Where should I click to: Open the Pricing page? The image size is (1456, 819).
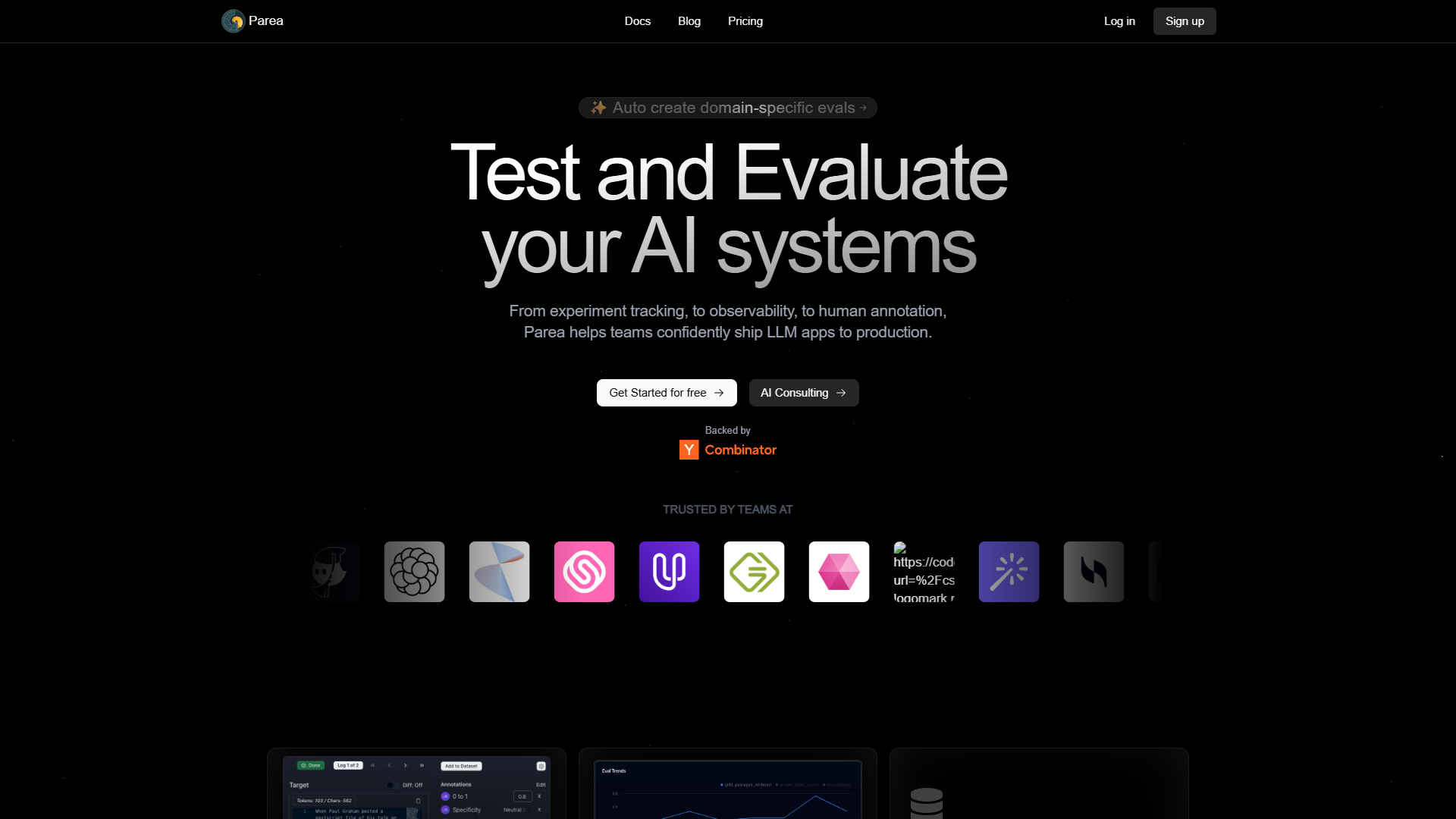click(x=745, y=21)
